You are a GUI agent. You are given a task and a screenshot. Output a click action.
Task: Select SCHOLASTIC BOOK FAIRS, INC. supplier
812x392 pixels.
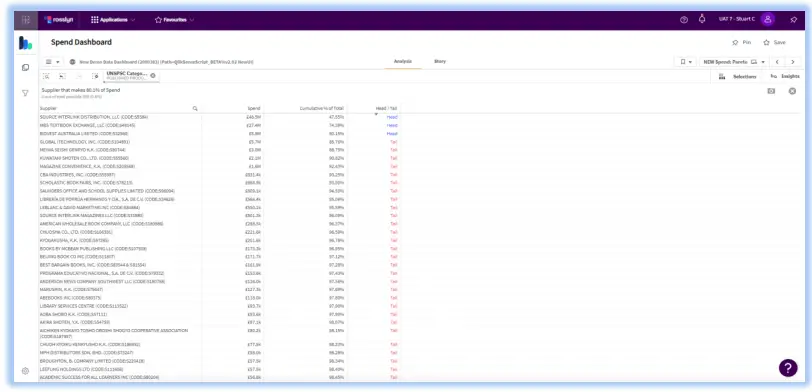click(86, 183)
